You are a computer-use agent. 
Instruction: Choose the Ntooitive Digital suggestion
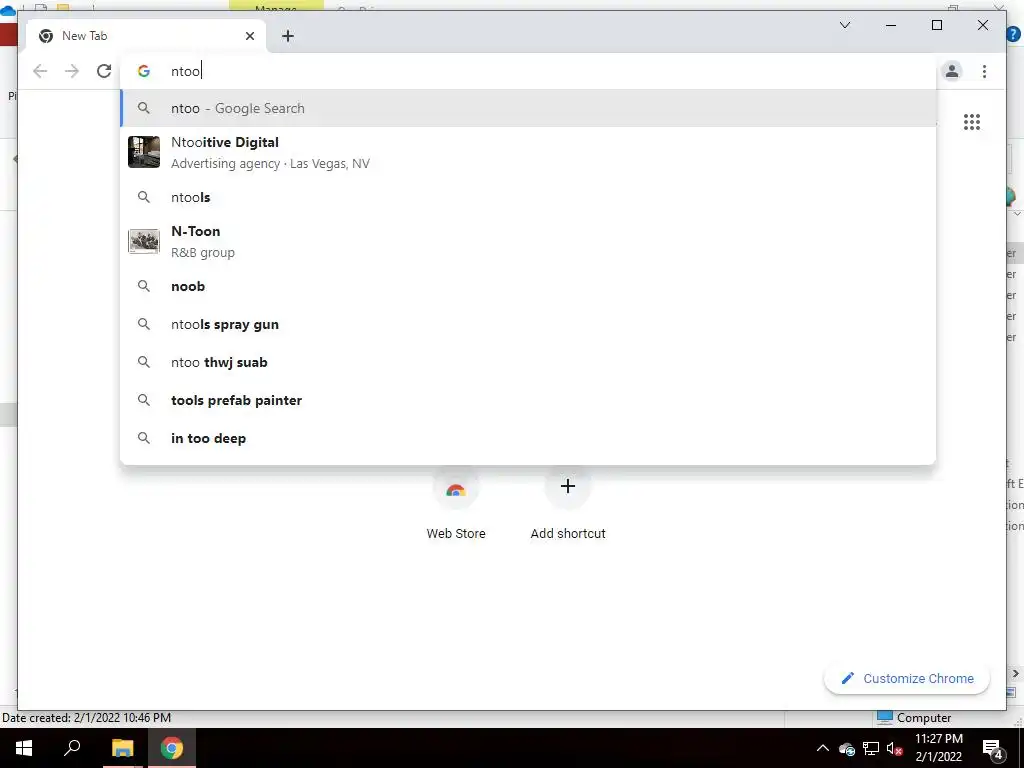(x=528, y=152)
